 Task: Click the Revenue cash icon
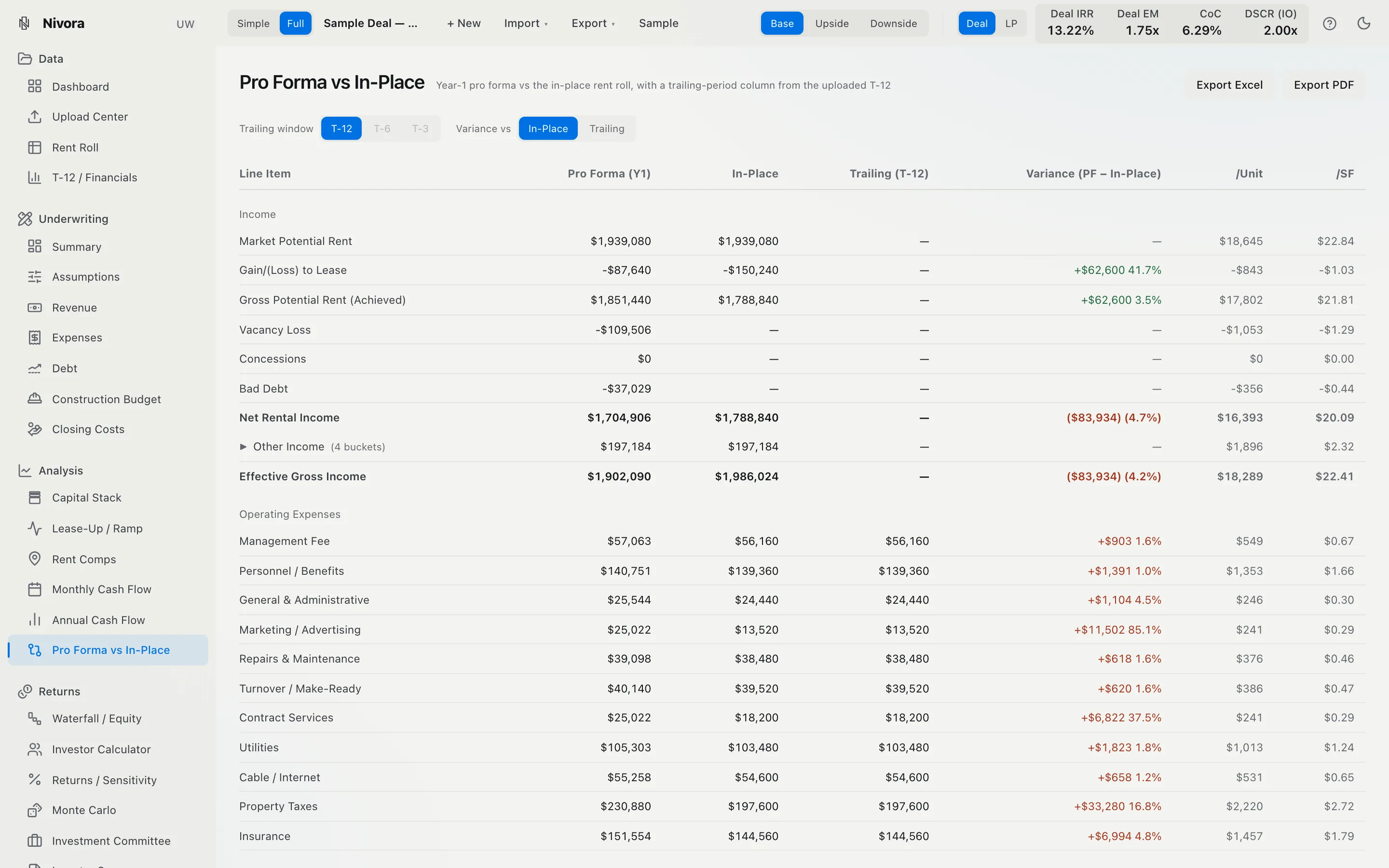34,308
